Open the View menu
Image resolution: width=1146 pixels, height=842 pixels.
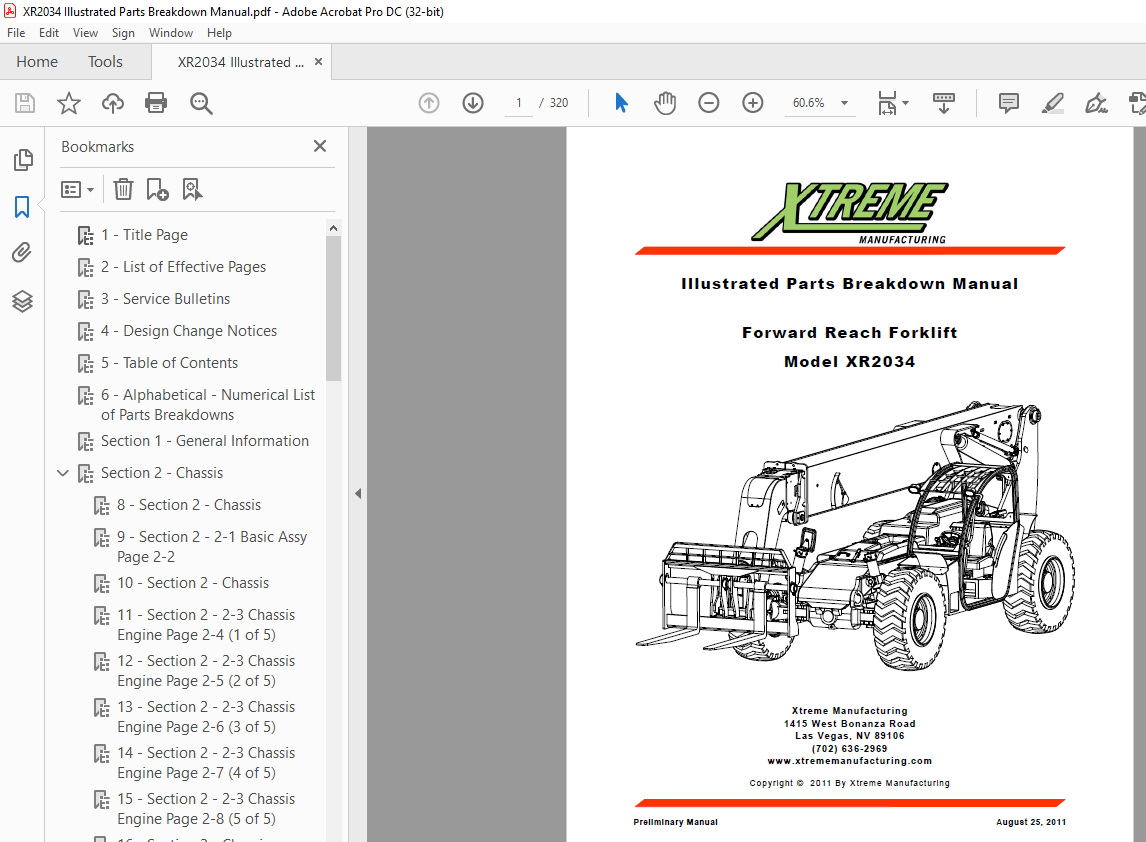tap(86, 33)
